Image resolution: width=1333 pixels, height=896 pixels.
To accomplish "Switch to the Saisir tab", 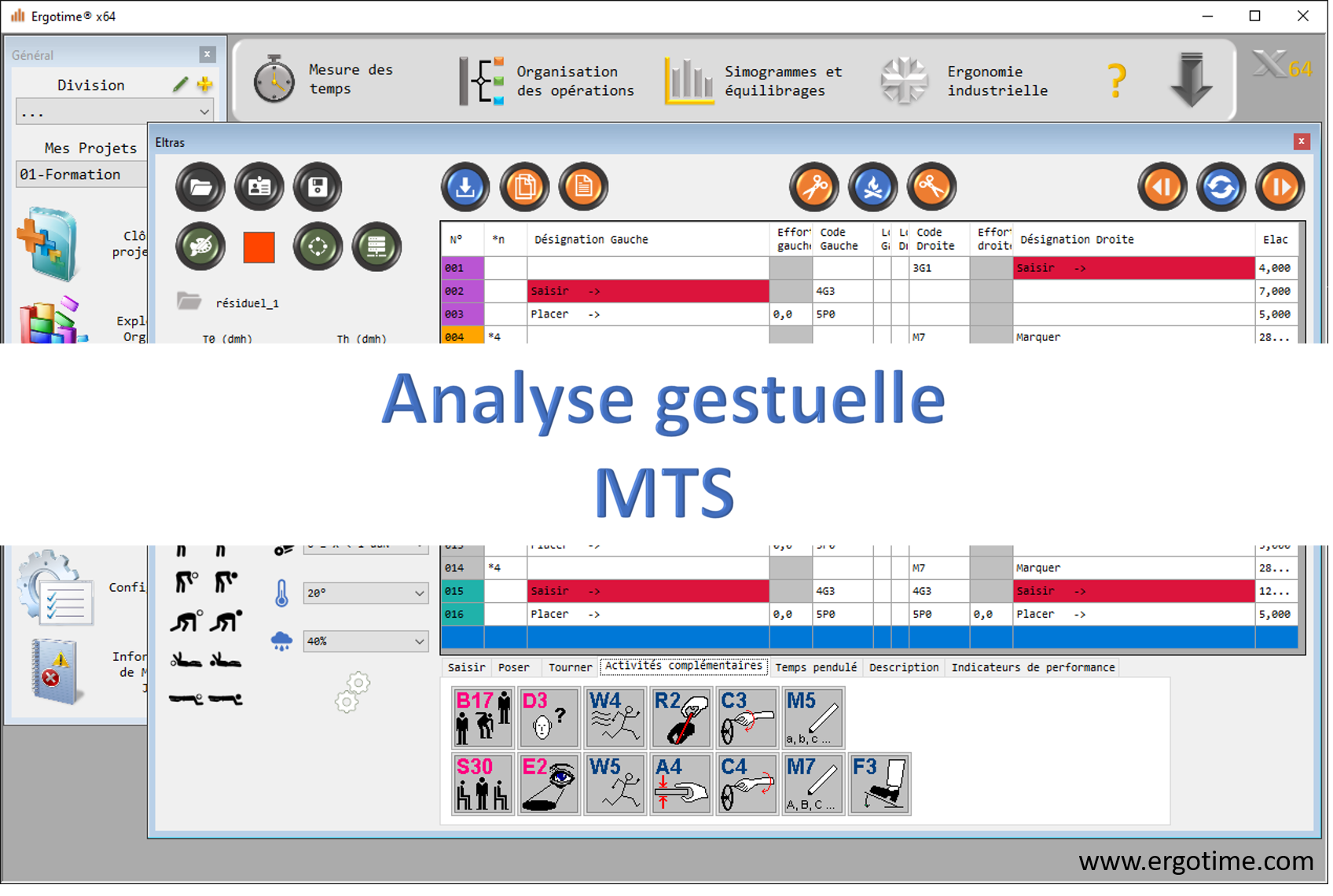I will pyautogui.click(x=466, y=667).
